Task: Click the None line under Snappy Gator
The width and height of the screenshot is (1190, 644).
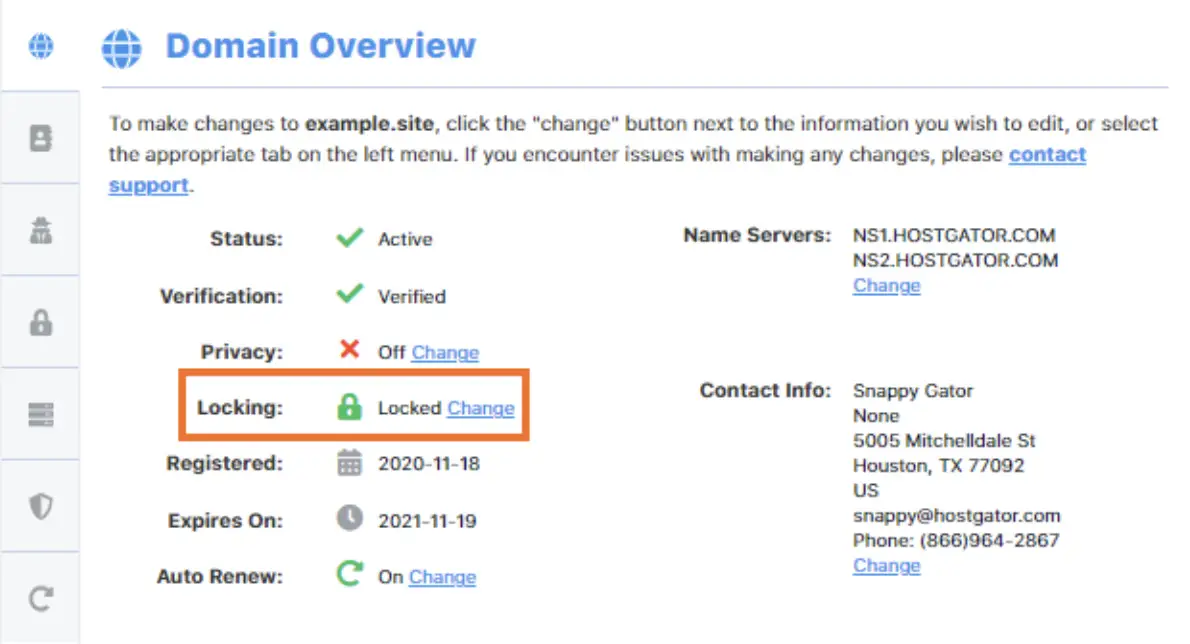Action: pos(876,416)
